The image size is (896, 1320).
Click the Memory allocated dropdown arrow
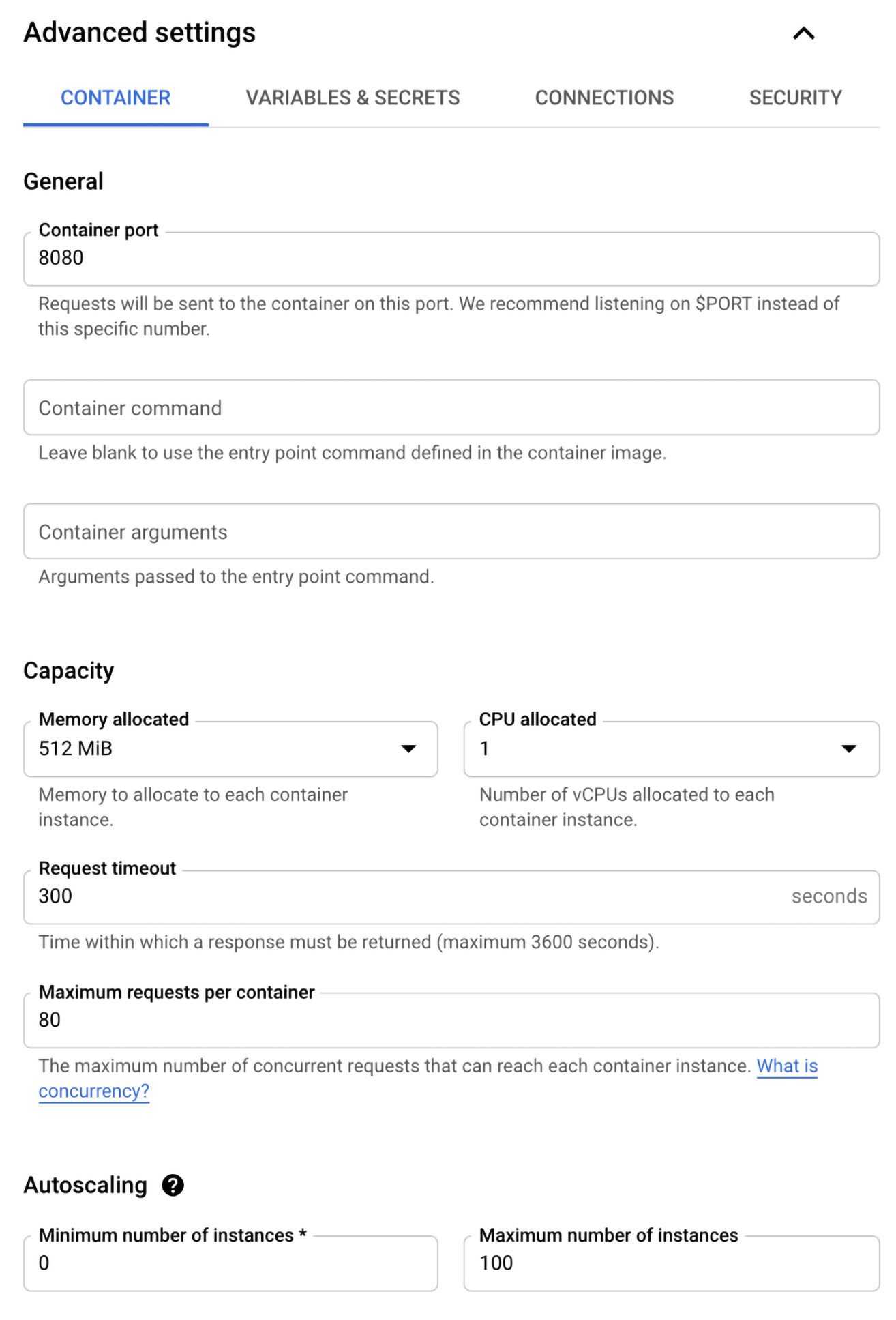(x=408, y=749)
